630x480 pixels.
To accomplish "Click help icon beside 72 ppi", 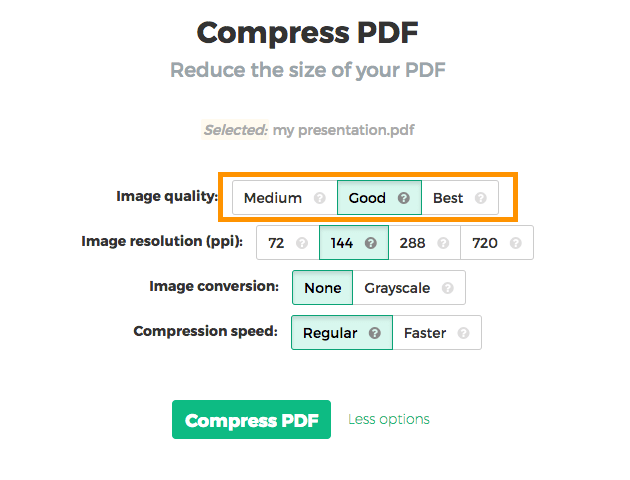I will 301,243.
